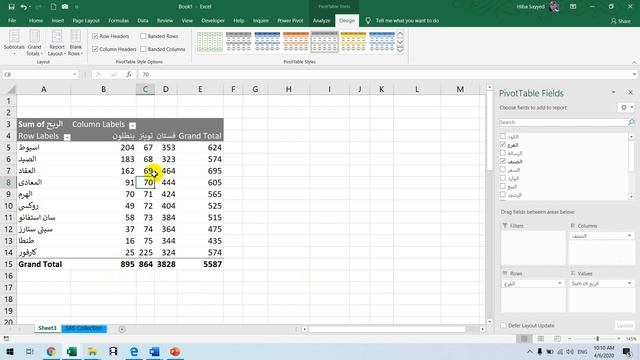The height and width of the screenshot is (360, 640).
Task: Uncheck the Row Headers checkbox
Action: pos(95,36)
